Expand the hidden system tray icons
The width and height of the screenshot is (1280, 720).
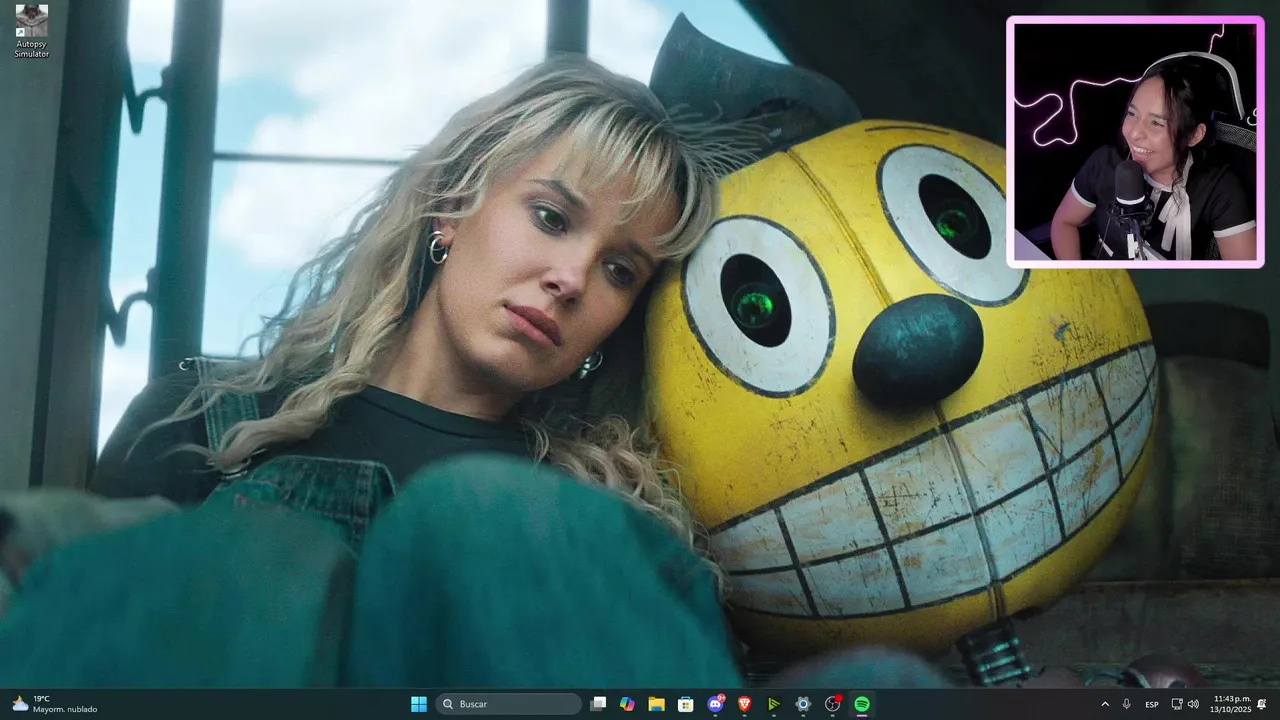pos(1105,704)
